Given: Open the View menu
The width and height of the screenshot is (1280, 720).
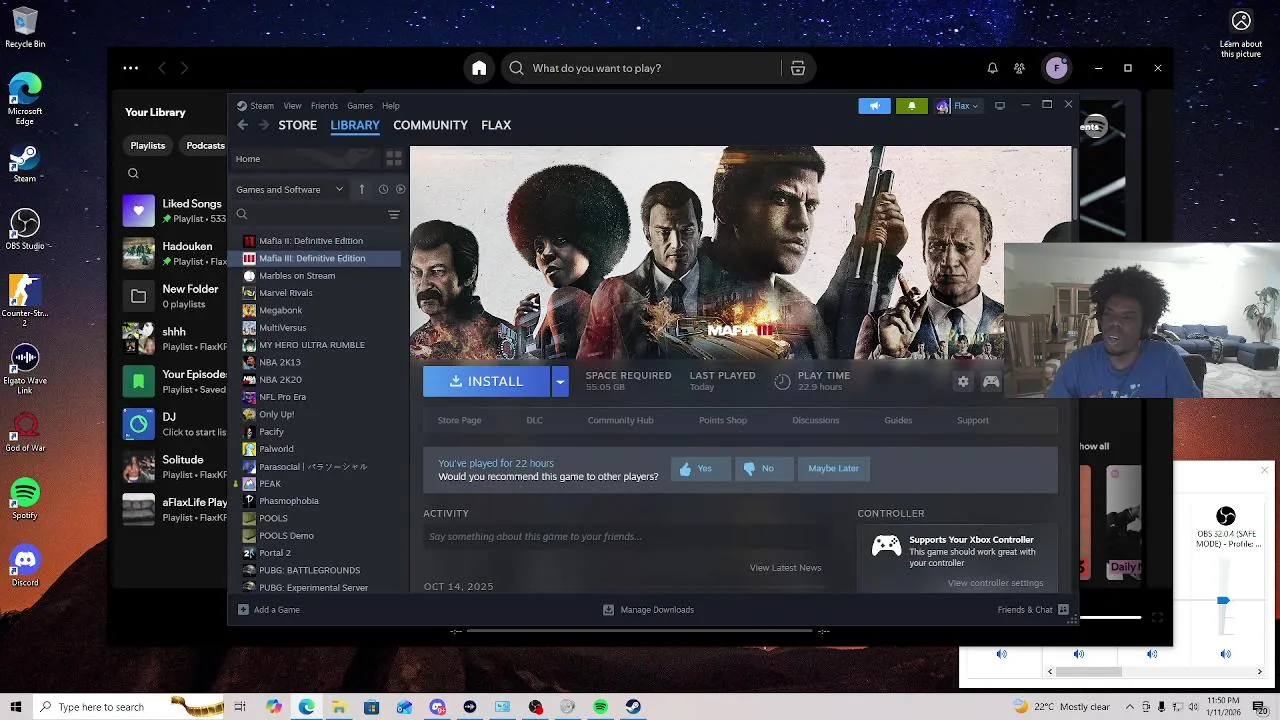Looking at the screenshot, I should pyautogui.click(x=292, y=106).
